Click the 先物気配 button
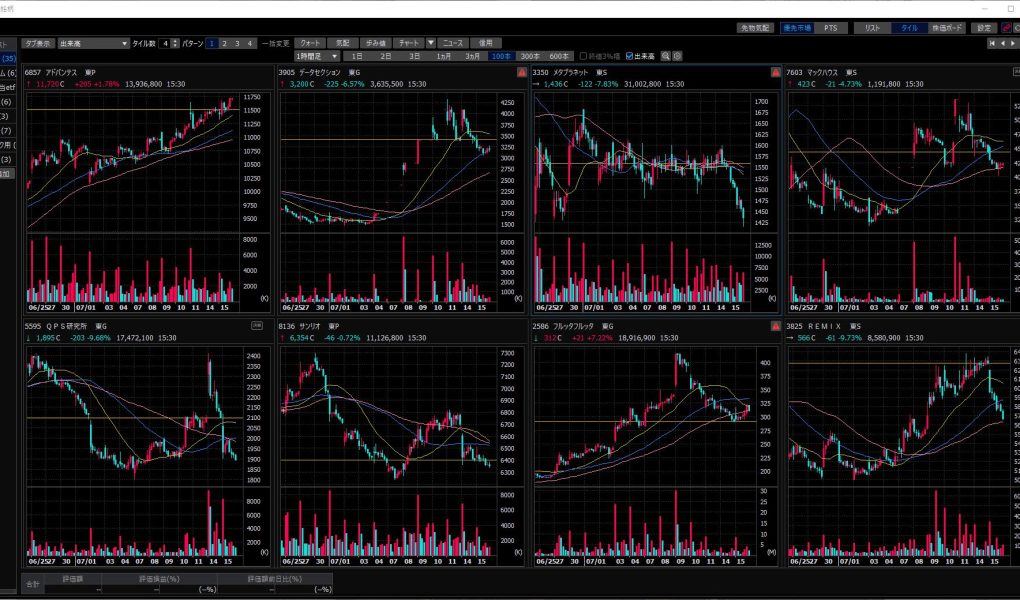 coord(757,28)
